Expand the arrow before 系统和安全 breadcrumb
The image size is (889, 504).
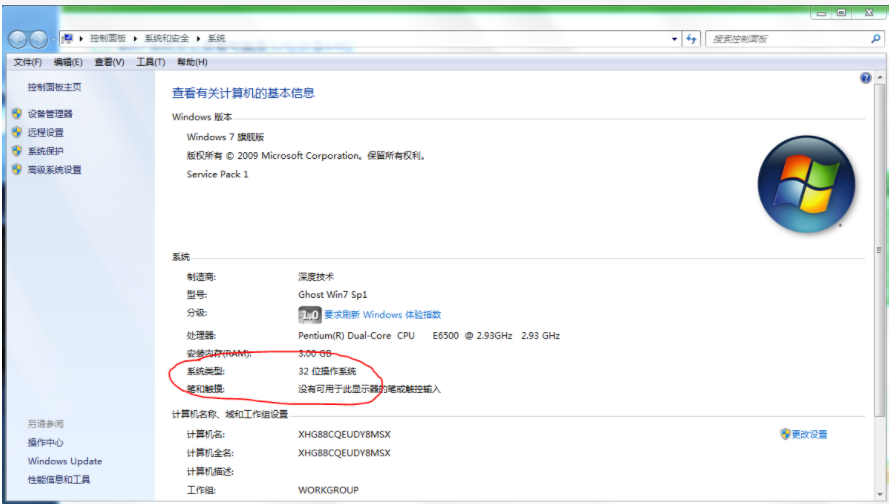[136, 39]
